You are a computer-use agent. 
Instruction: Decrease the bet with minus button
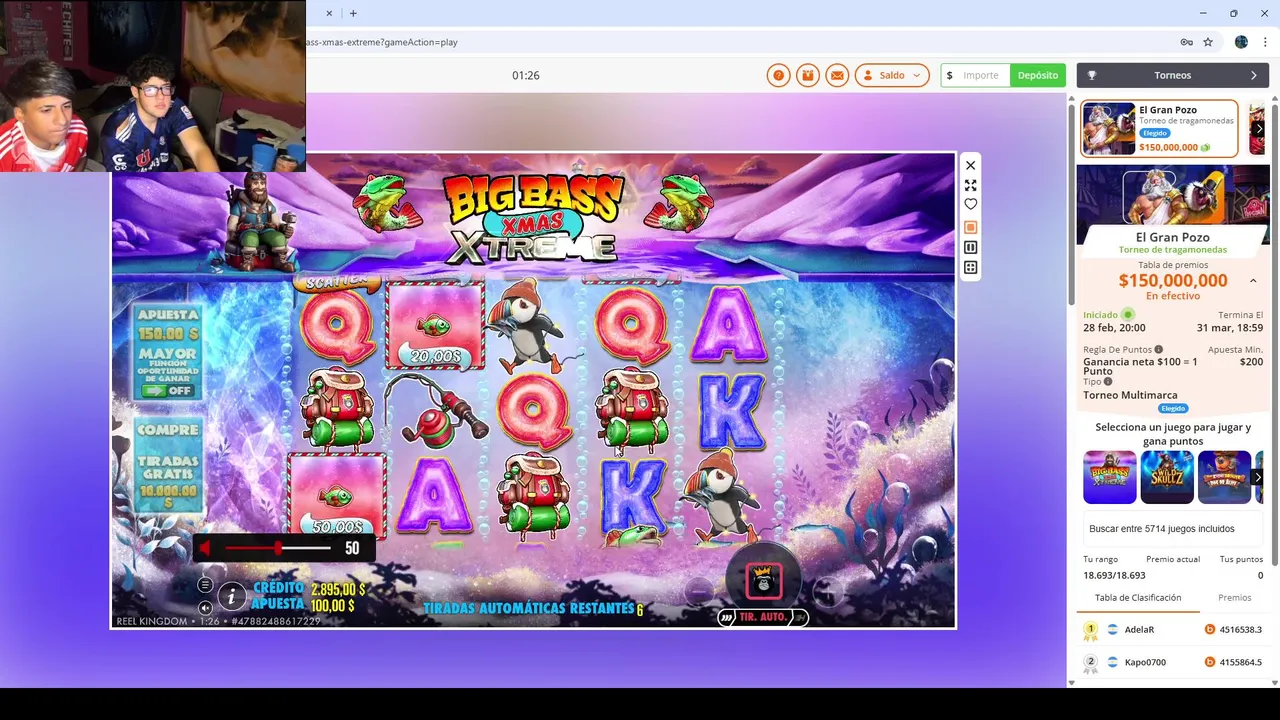pos(699,591)
